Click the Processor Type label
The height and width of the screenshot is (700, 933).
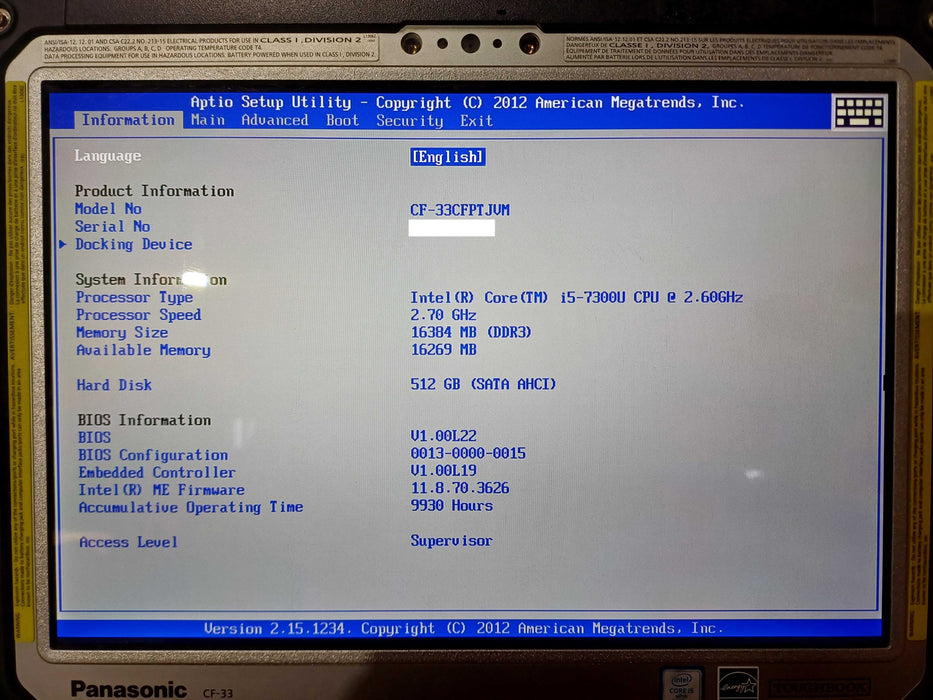pos(134,298)
